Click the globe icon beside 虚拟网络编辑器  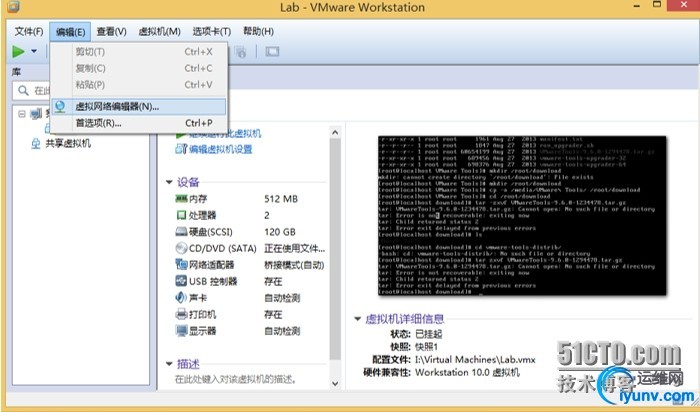click(x=60, y=107)
